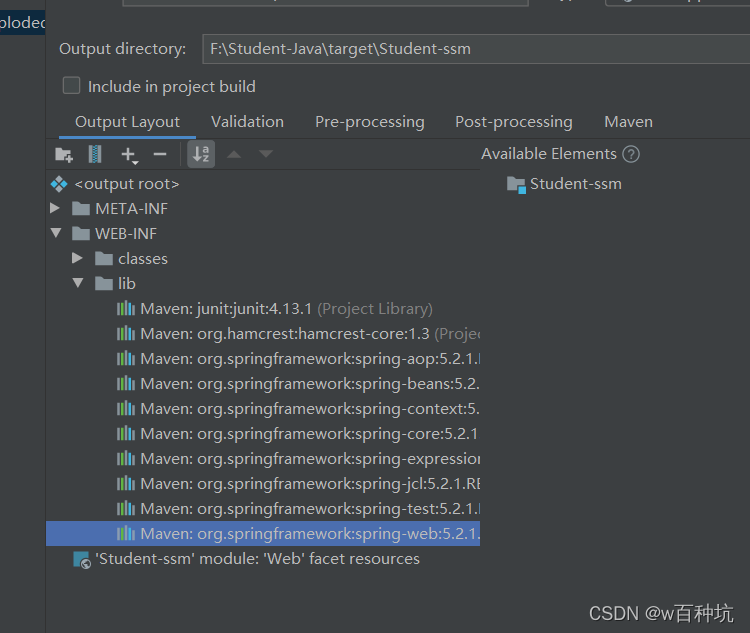The image size is (750, 633).
Task: Expand the classes folder
Action: click(x=77, y=258)
